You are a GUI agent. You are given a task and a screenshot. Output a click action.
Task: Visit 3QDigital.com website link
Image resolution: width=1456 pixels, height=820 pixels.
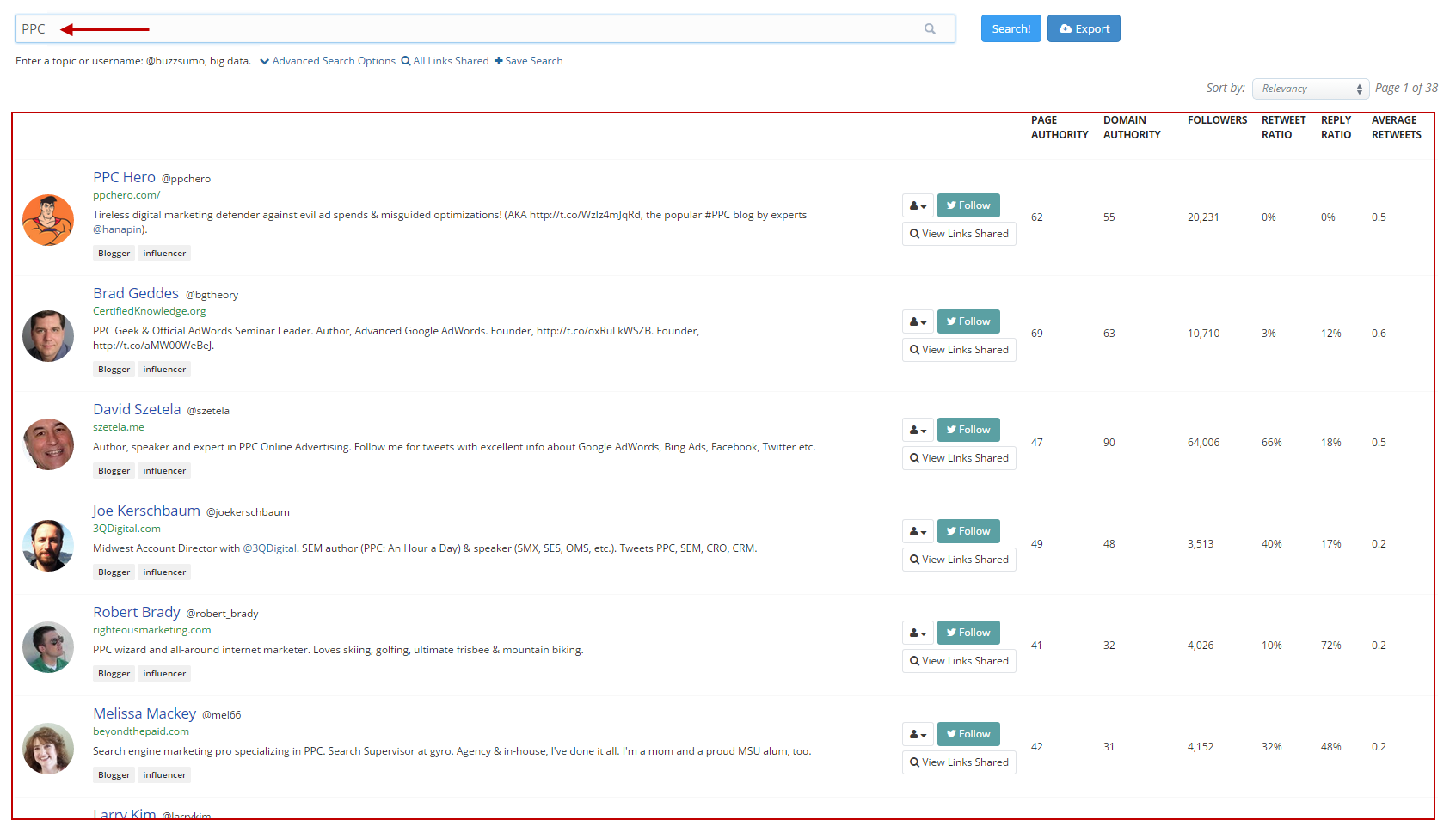click(x=126, y=529)
